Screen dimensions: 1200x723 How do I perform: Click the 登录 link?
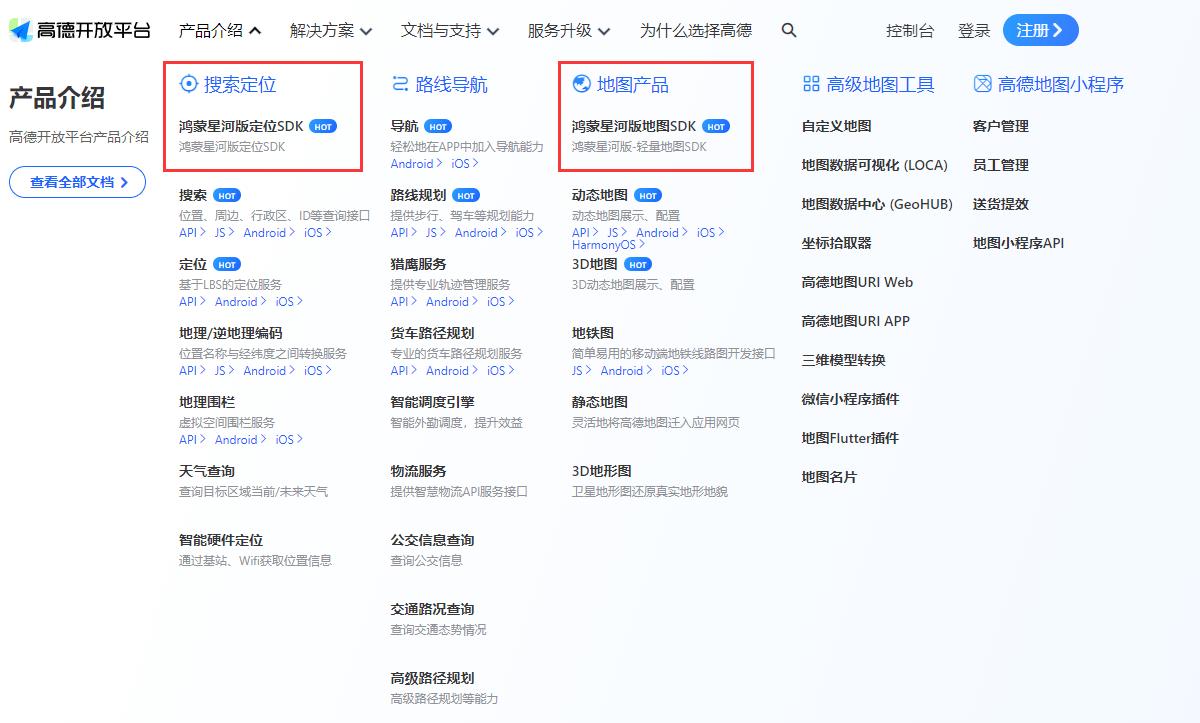coord(974,31)
